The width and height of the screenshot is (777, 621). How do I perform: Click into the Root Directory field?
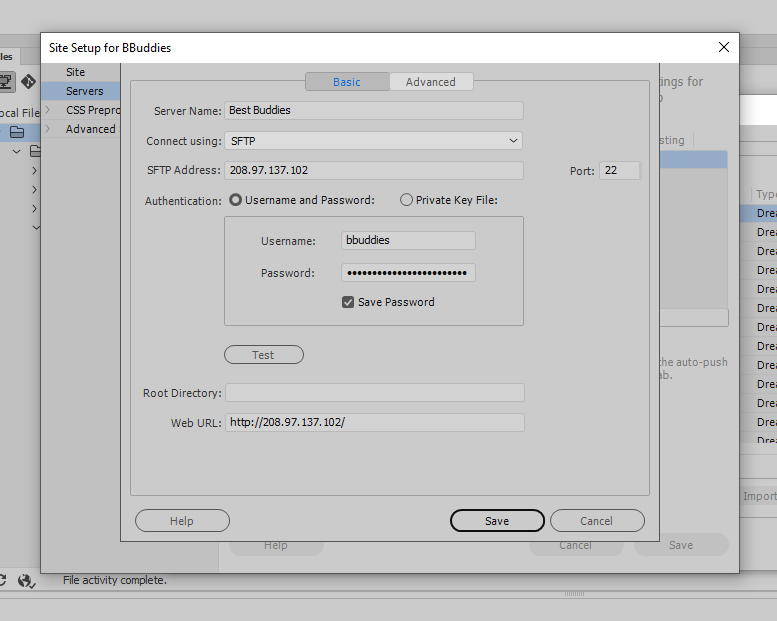tap(374, 393)
